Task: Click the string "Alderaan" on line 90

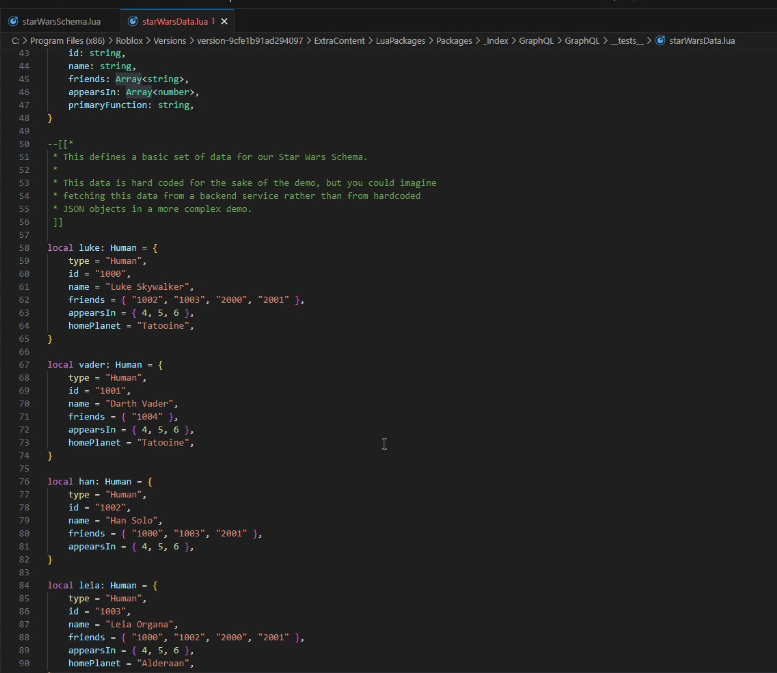Action: coord(163,663)
